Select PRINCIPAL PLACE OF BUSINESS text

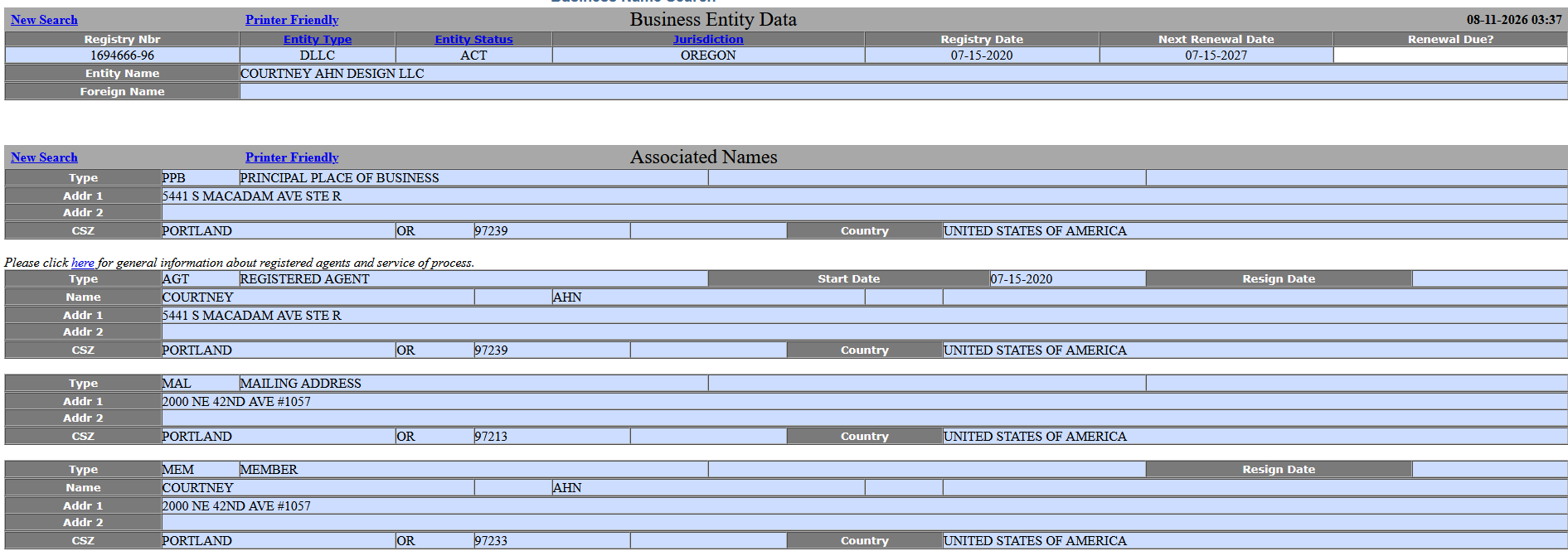(340, 178)
